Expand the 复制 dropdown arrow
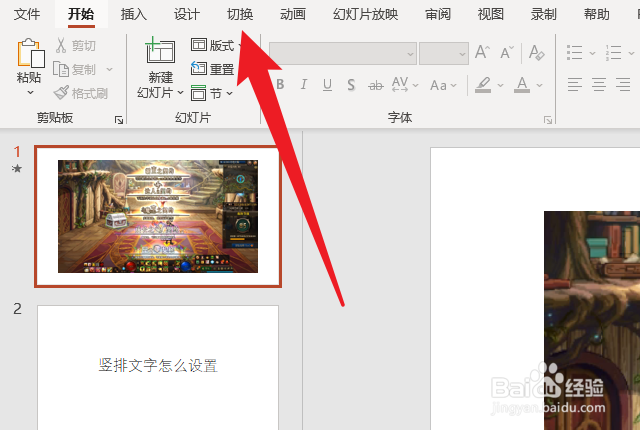The height and width of the screenshot is (430, 640). [x=110, y=69]
